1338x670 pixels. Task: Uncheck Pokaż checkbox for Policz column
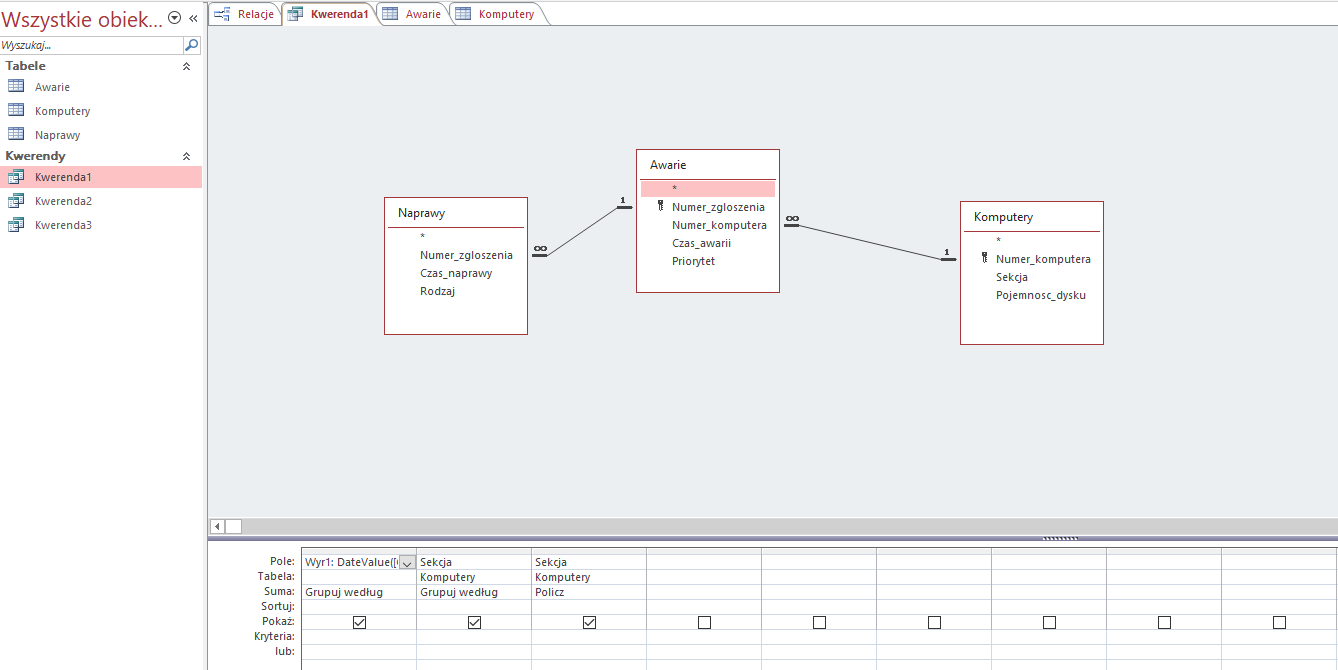point(589,622)
